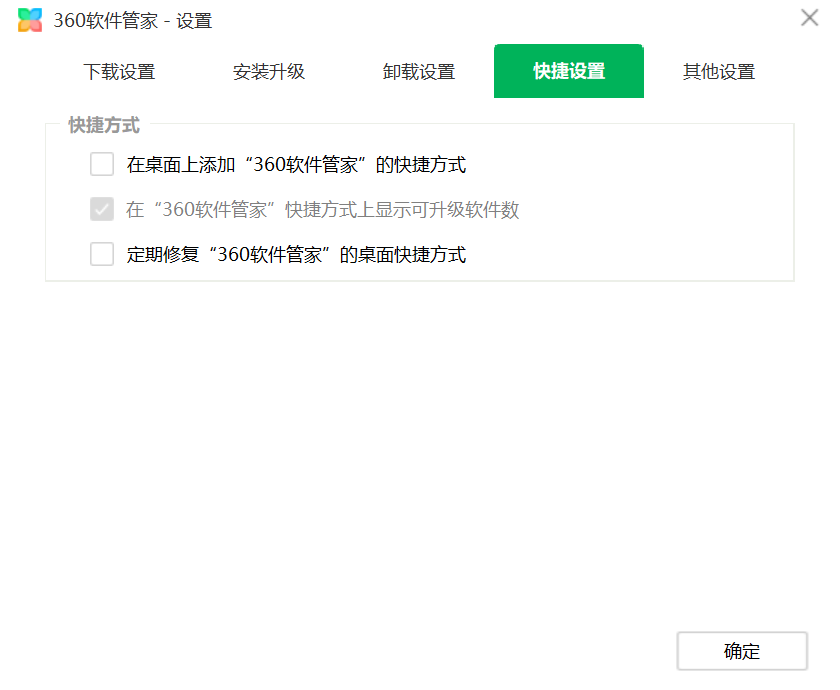Go to the 卸载设置 tab
This screenshot has height=690, width=840.
419,71
